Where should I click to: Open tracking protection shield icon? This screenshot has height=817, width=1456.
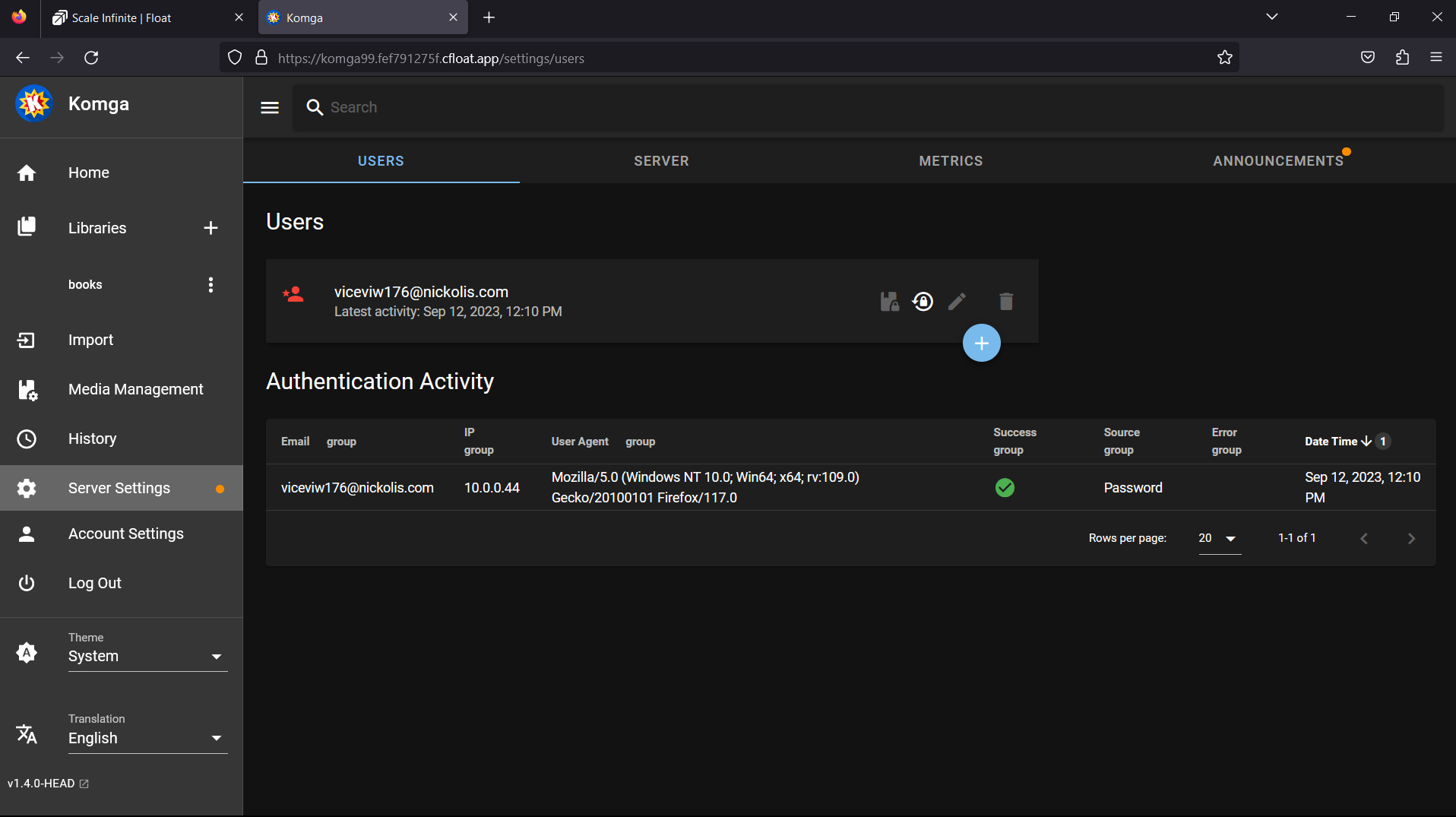pos(235,58)
